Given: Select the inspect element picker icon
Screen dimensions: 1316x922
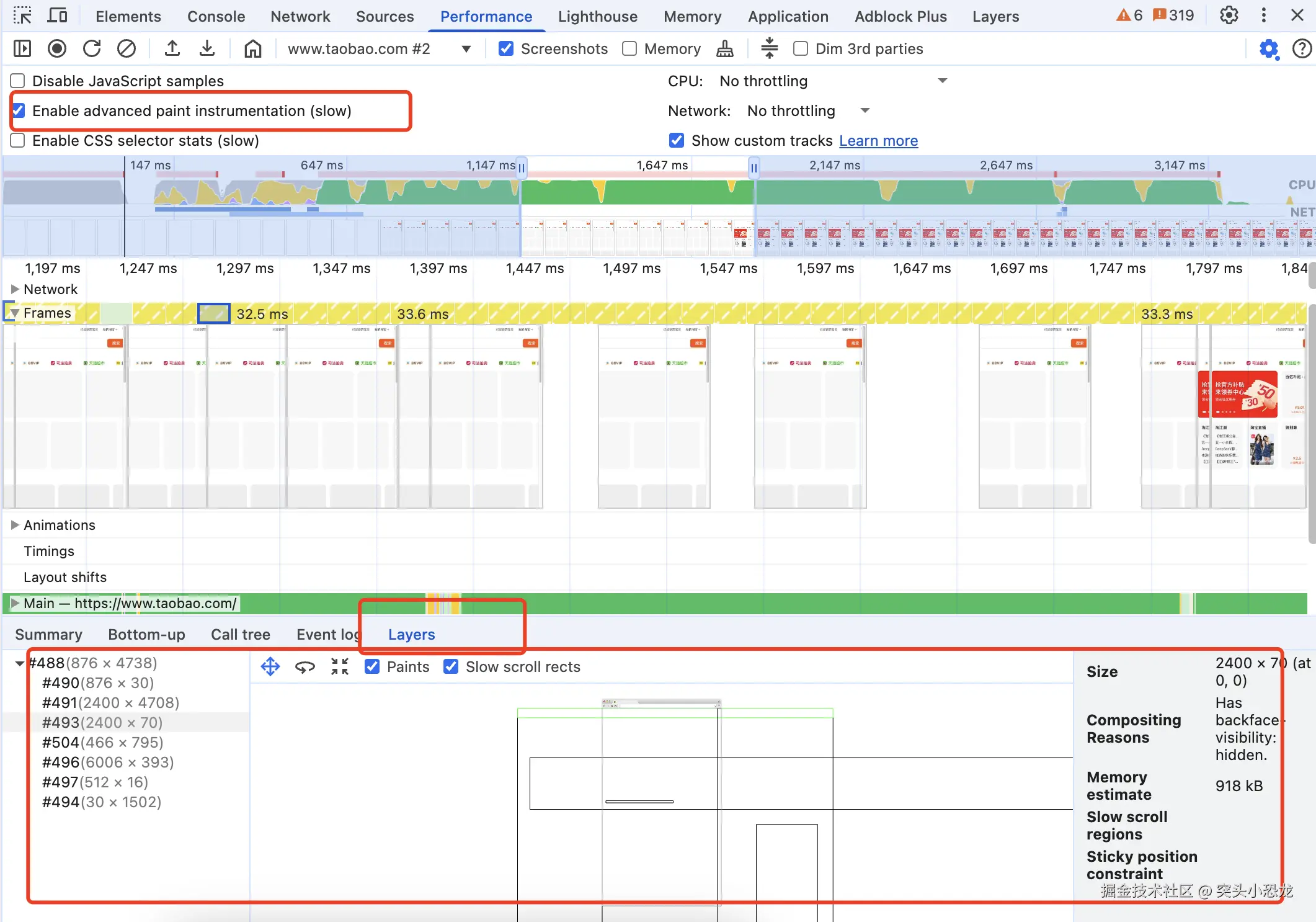Looking at the screenshot, I should pyautogui.click(x=22, y=16).
